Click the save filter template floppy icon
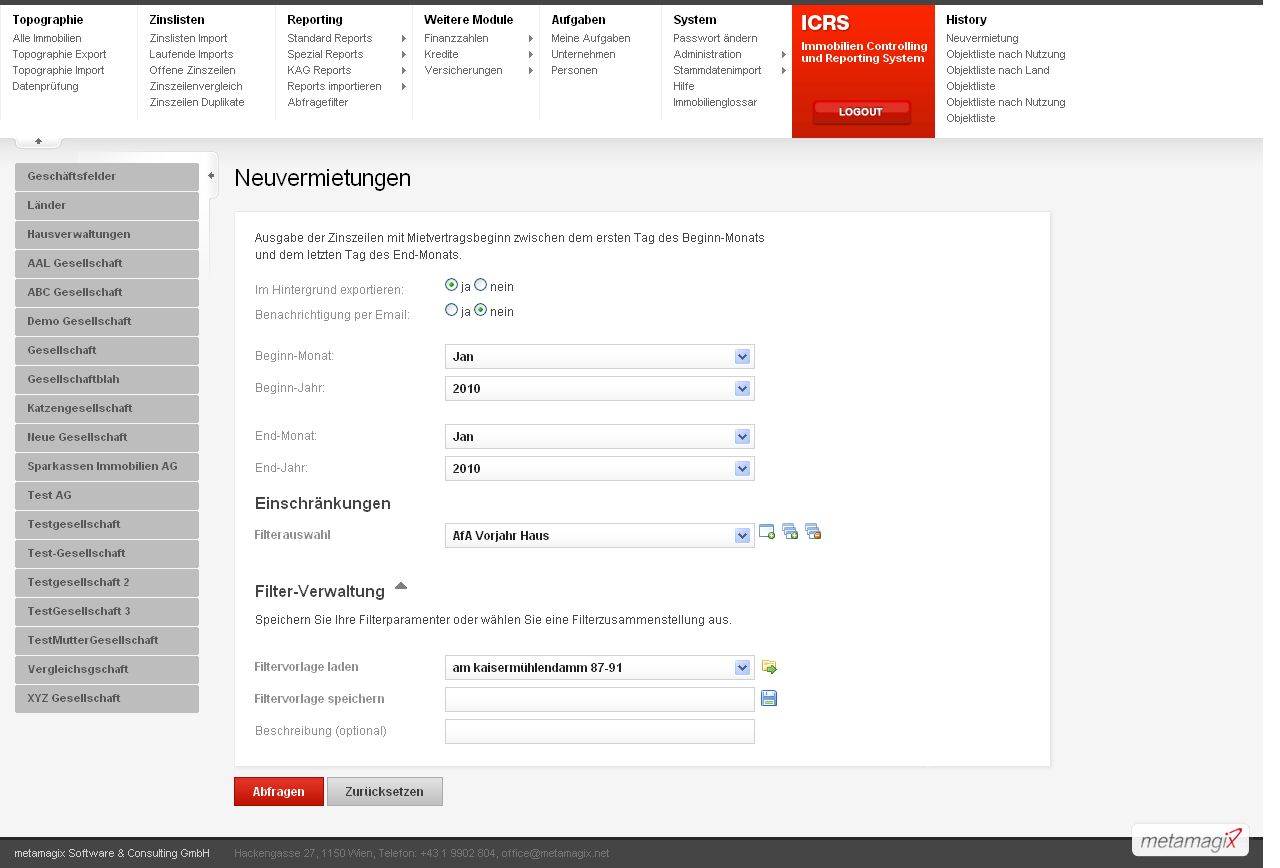The width and height of the screenshot is (1280, 868). [x=769, y=698]
